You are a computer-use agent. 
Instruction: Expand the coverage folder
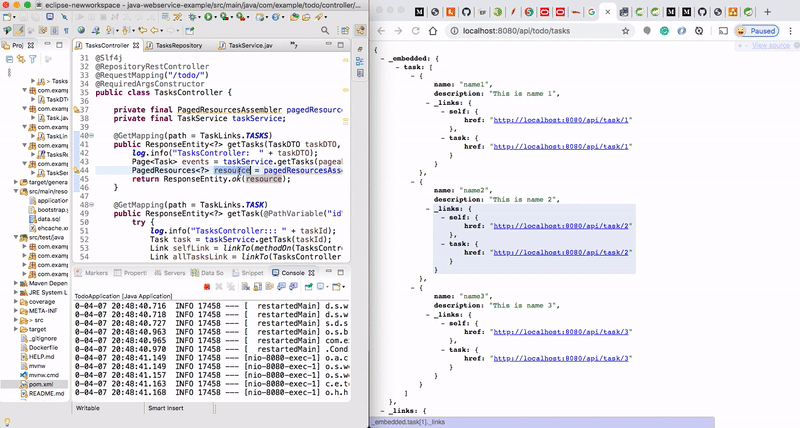click(16, 301)
